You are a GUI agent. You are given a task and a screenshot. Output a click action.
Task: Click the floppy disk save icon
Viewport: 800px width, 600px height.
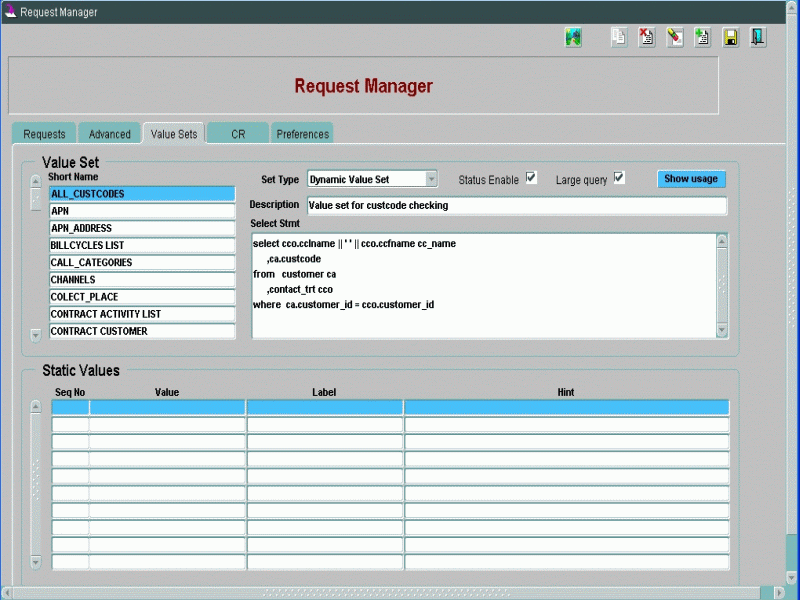pos(731,38)
